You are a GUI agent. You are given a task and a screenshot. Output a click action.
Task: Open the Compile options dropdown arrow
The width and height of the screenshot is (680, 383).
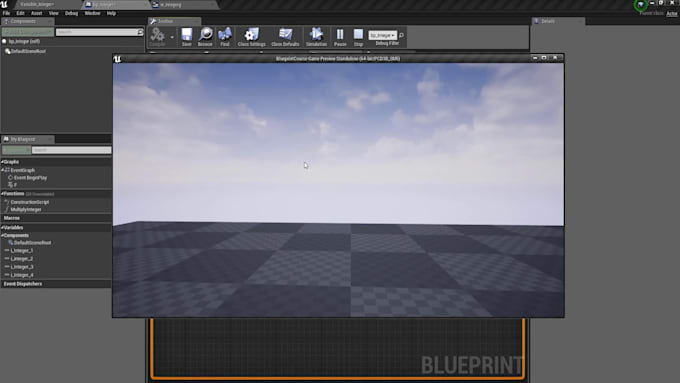pos(172,37)
